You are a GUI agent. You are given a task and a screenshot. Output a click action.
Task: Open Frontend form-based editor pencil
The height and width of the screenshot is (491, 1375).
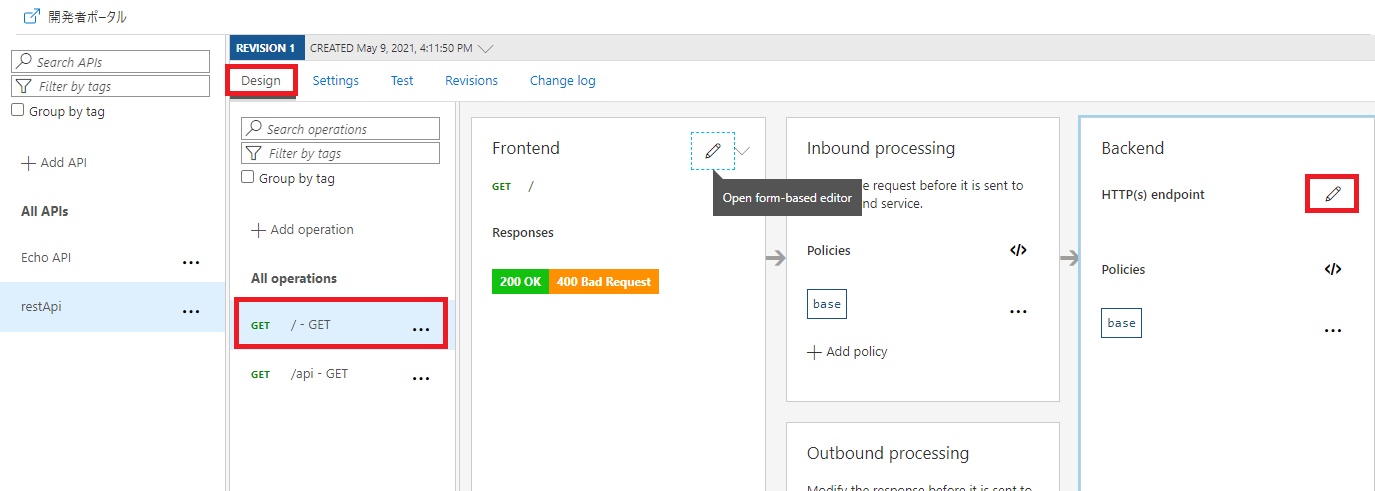click(x=712, y=151)
